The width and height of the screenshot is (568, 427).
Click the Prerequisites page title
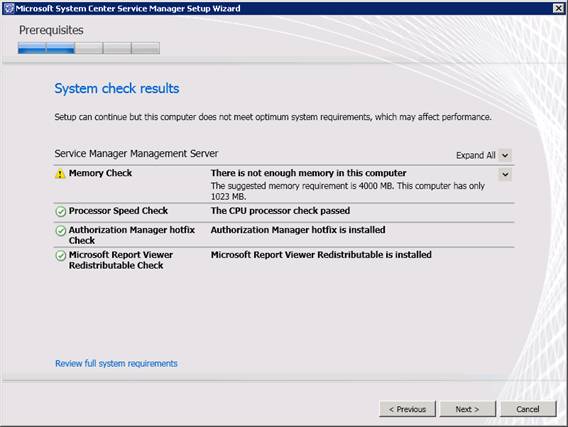coord(51,30)
